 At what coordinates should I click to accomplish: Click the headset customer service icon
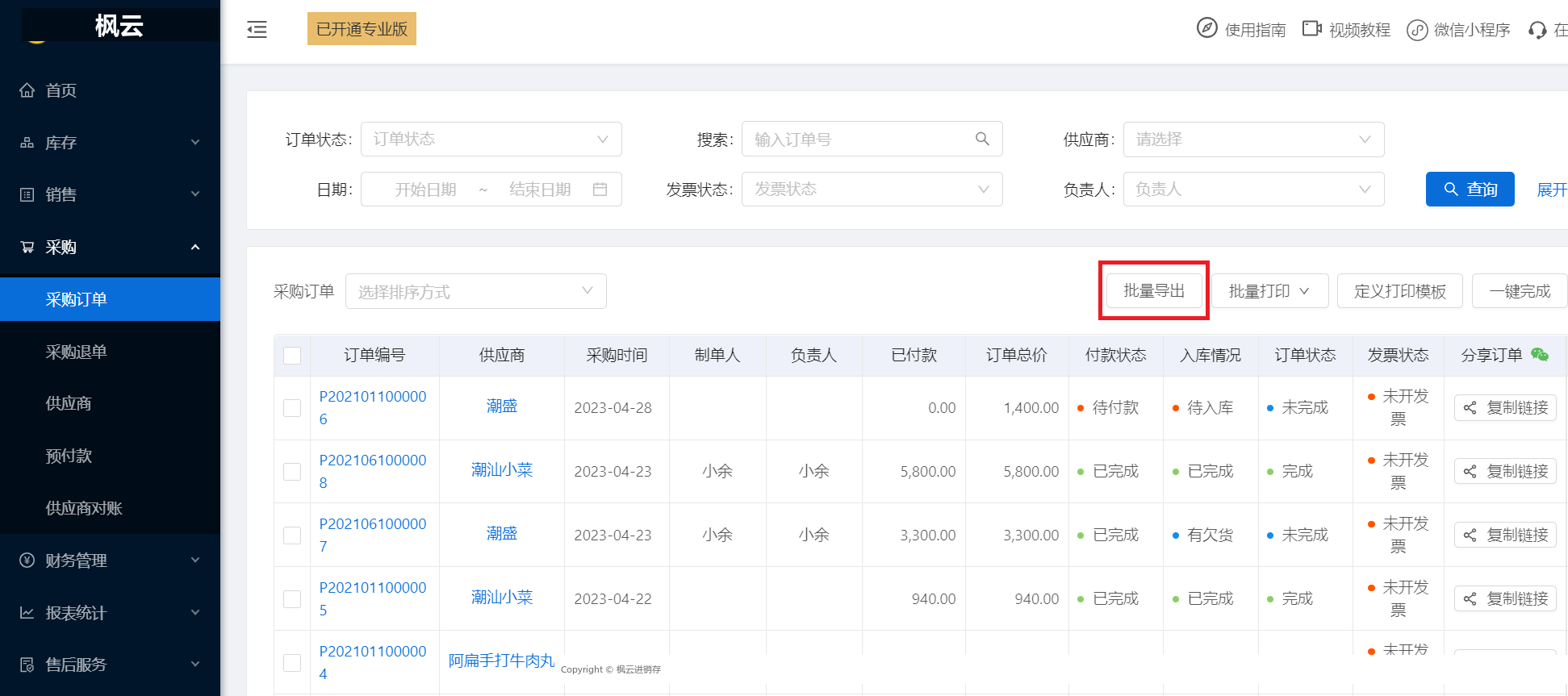coord(1537,30)
